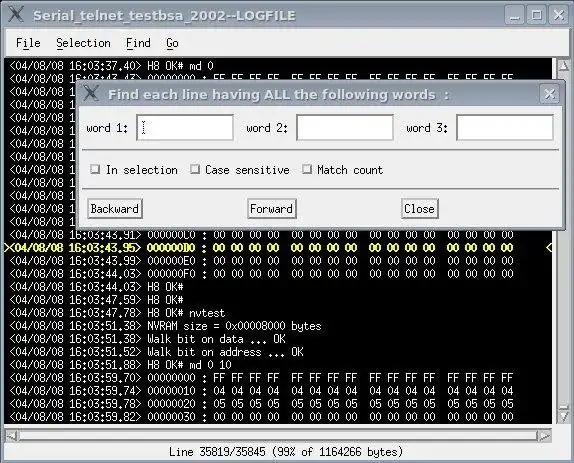
Task: Minimize the LOGFILE window
Action: point(515,15)
